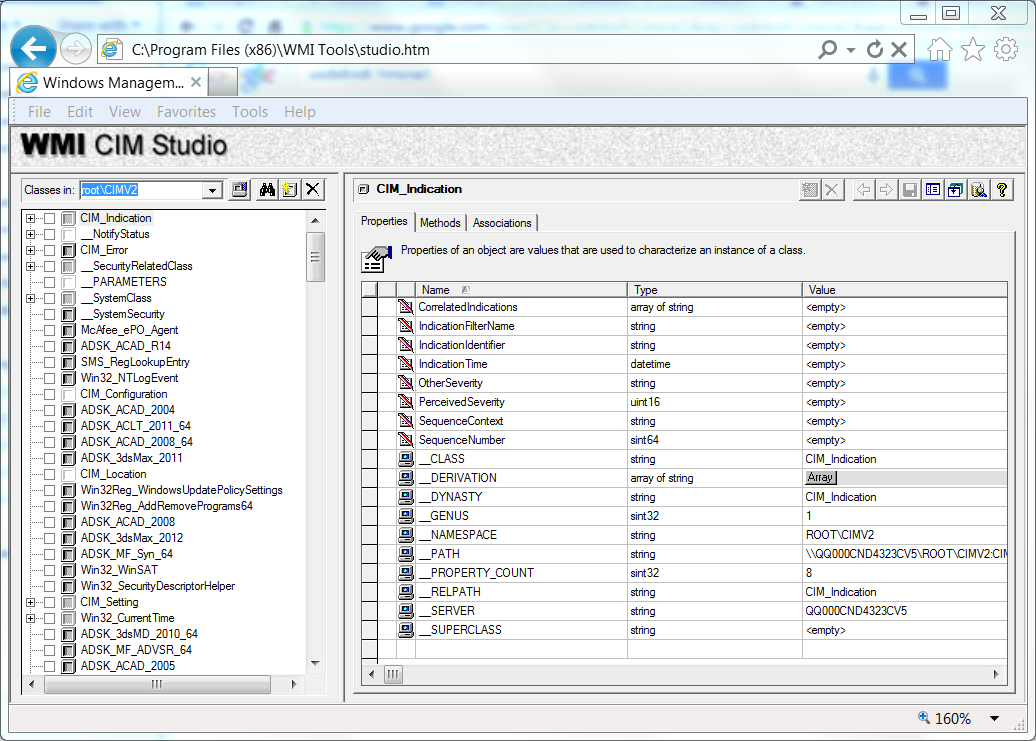The width and height of the screenshot is (1036, 741).
Task: Open the File menu
Action: pyautogui.click(x=39, y=112)
